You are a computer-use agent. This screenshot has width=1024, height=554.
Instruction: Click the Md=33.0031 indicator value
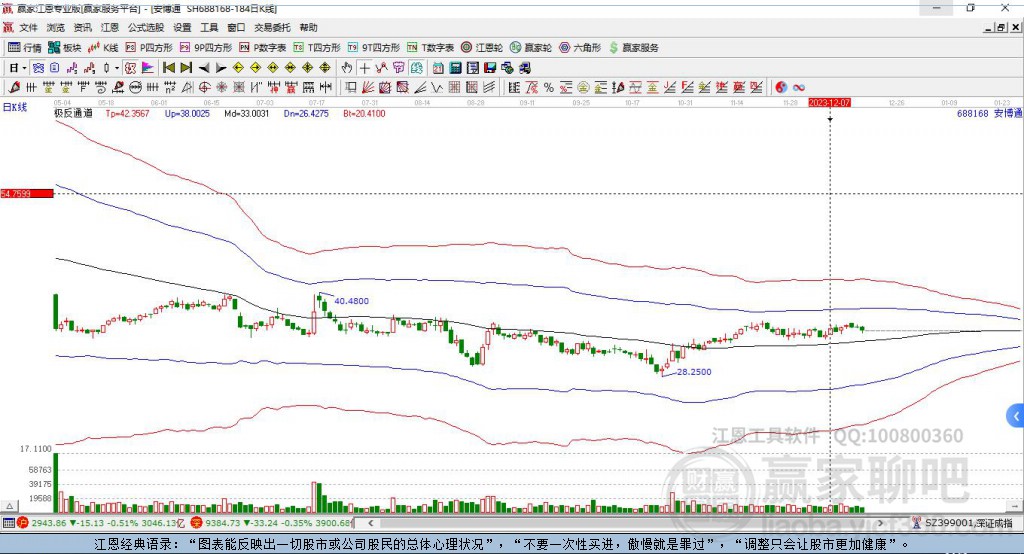[x=246, y=113]
